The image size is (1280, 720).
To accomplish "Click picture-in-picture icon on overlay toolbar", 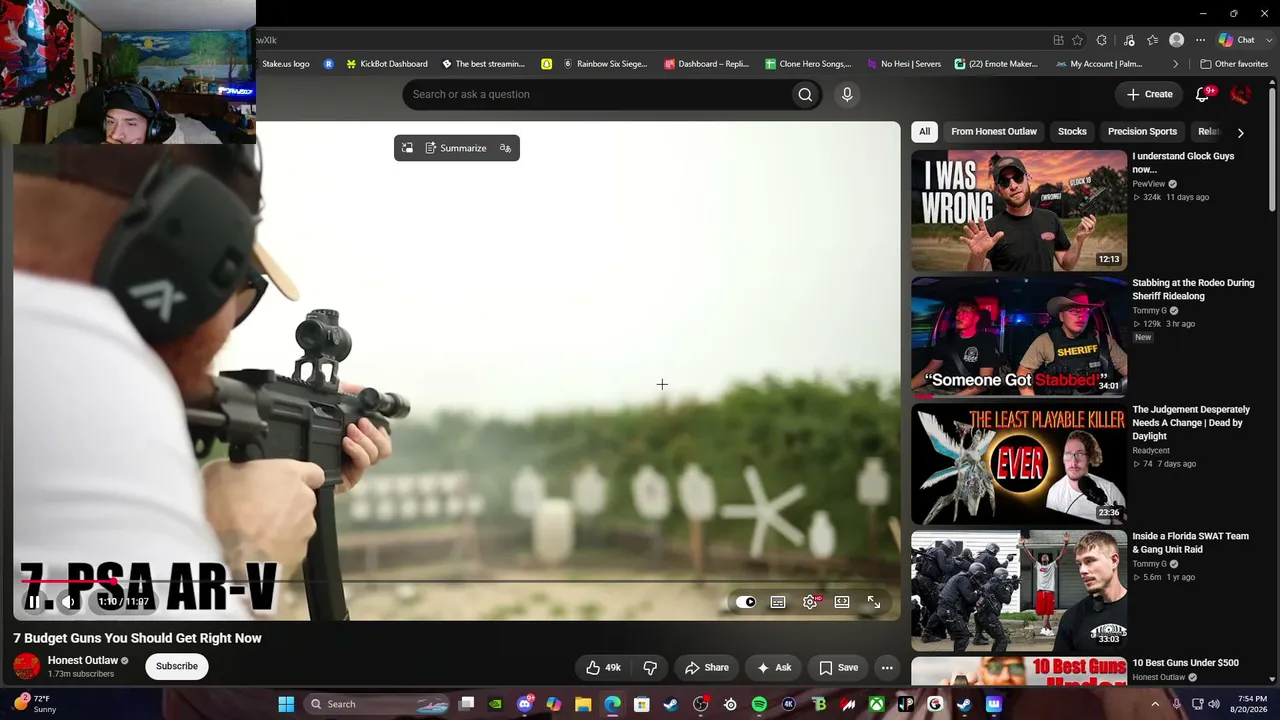I will [407, 148].
